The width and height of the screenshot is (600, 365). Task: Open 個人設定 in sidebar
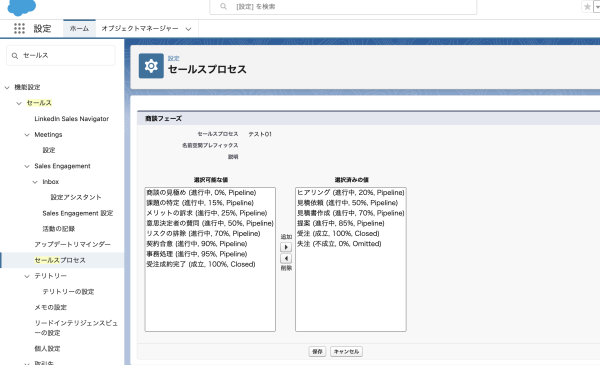point(47,349)
